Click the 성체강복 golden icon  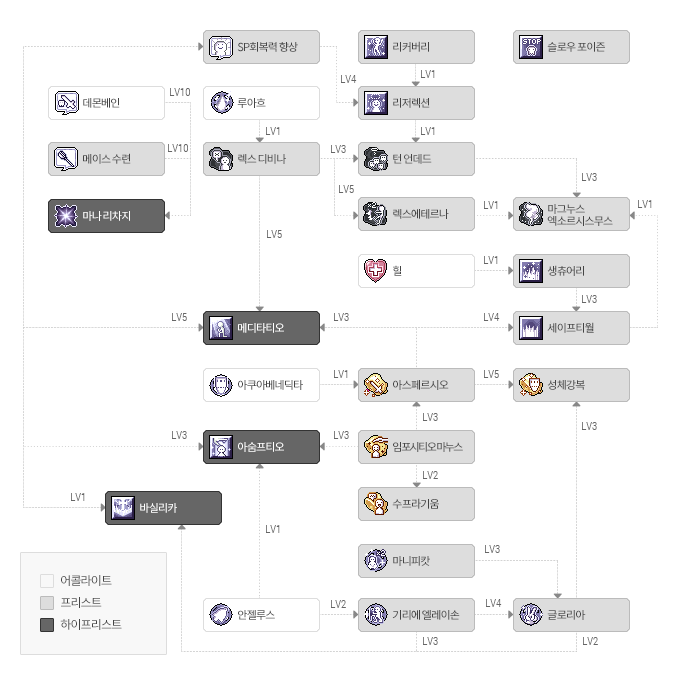[531, 385]
